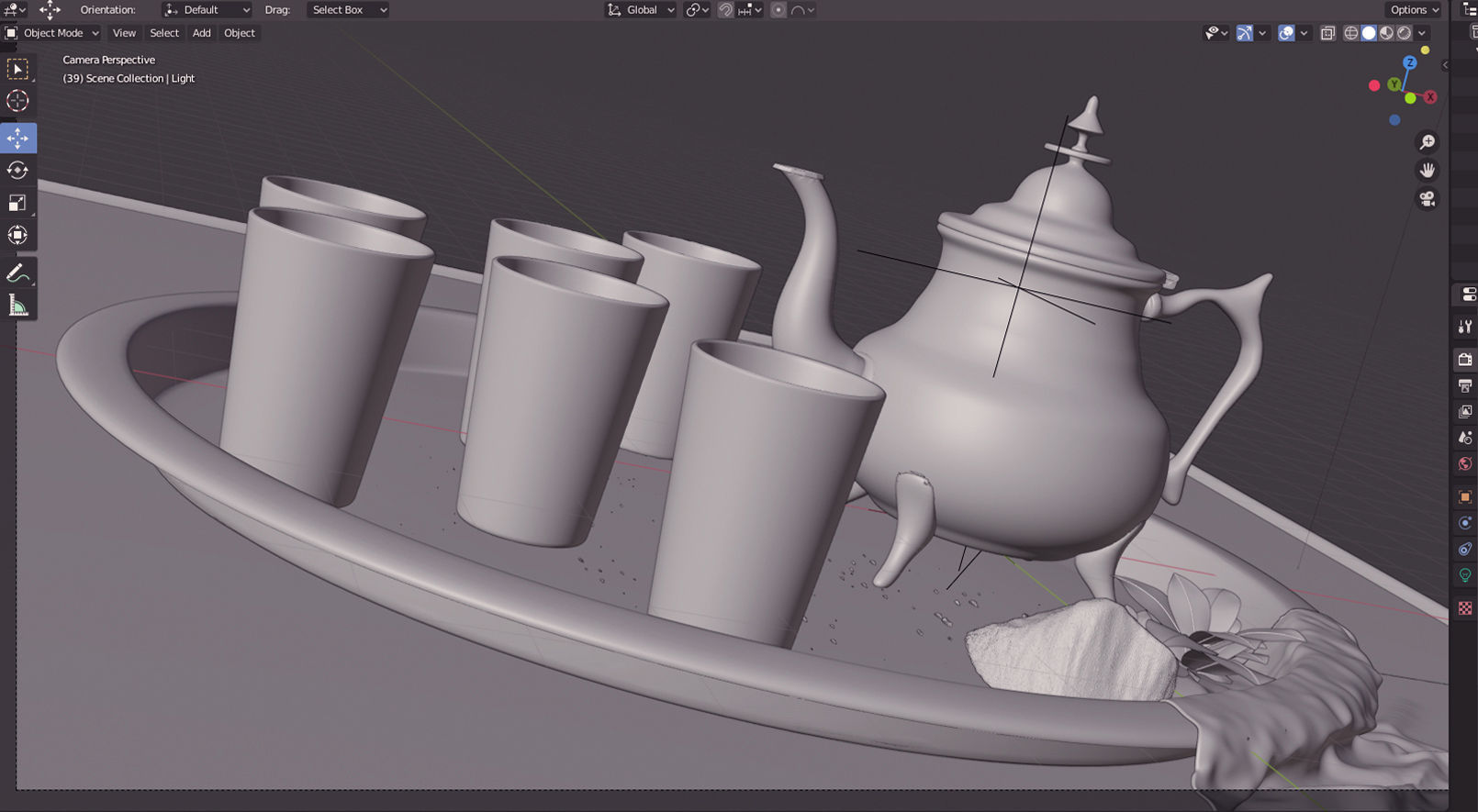
Task: Select the Scale tool
Action: click(x=17, y=203)
